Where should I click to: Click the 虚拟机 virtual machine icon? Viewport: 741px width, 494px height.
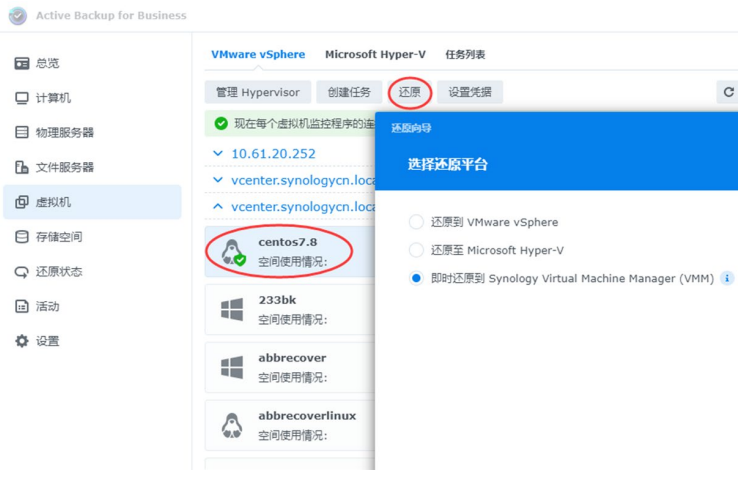click(x=22, y=202)
